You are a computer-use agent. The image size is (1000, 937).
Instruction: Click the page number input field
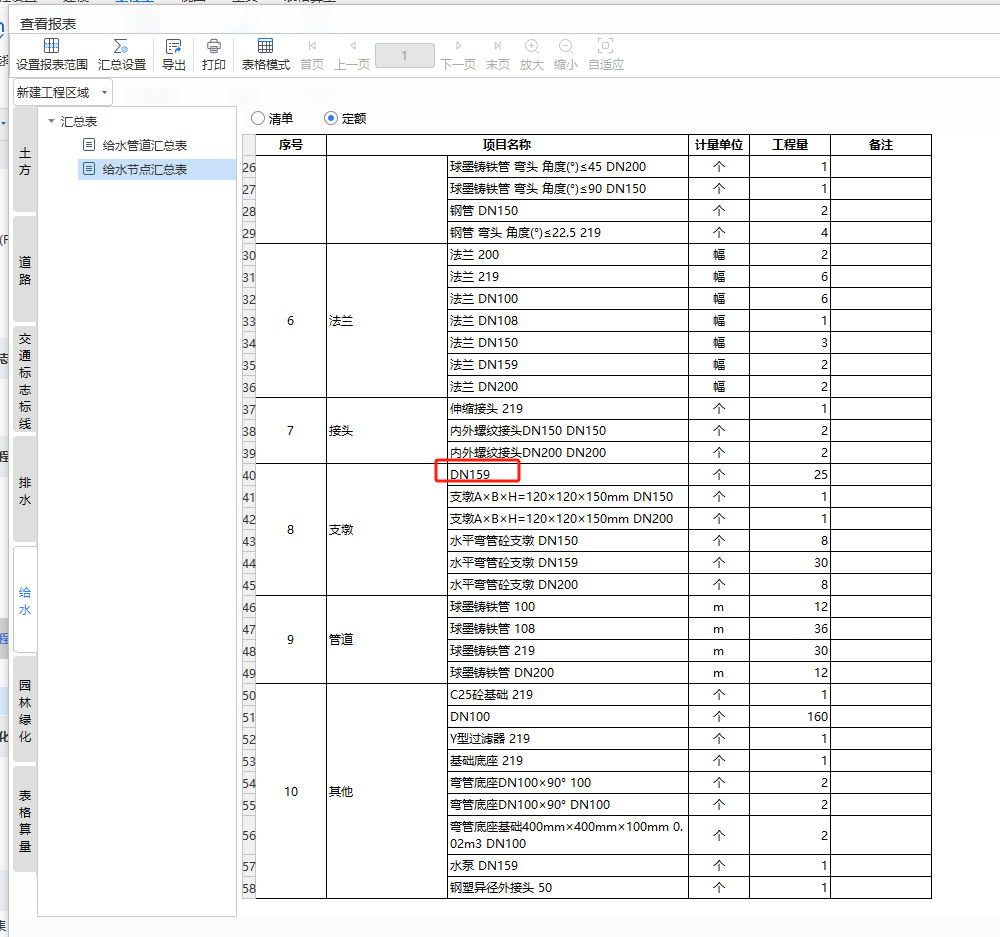pyautogui.click(x=405, y=55)
